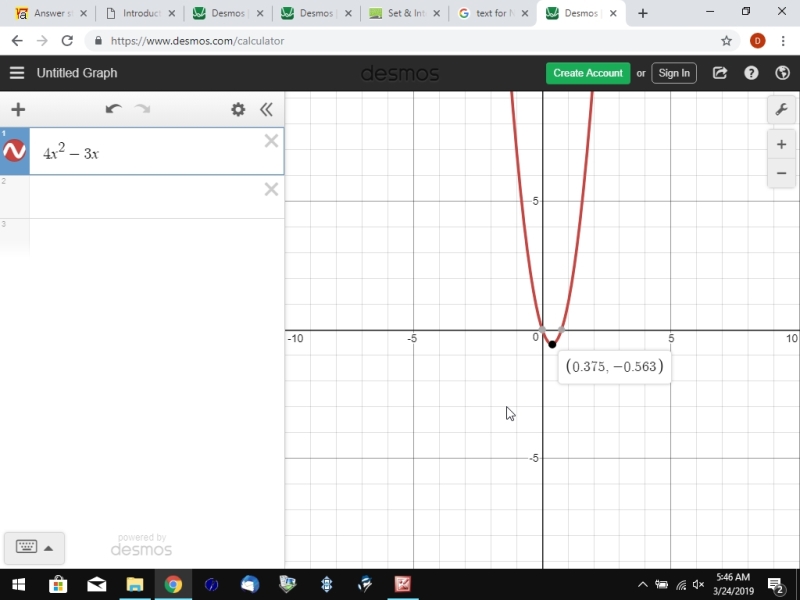Collapse the expression list panel
The height and width of the screenshot is (600, 800).
pyautogui.click(x=266, y=109)
